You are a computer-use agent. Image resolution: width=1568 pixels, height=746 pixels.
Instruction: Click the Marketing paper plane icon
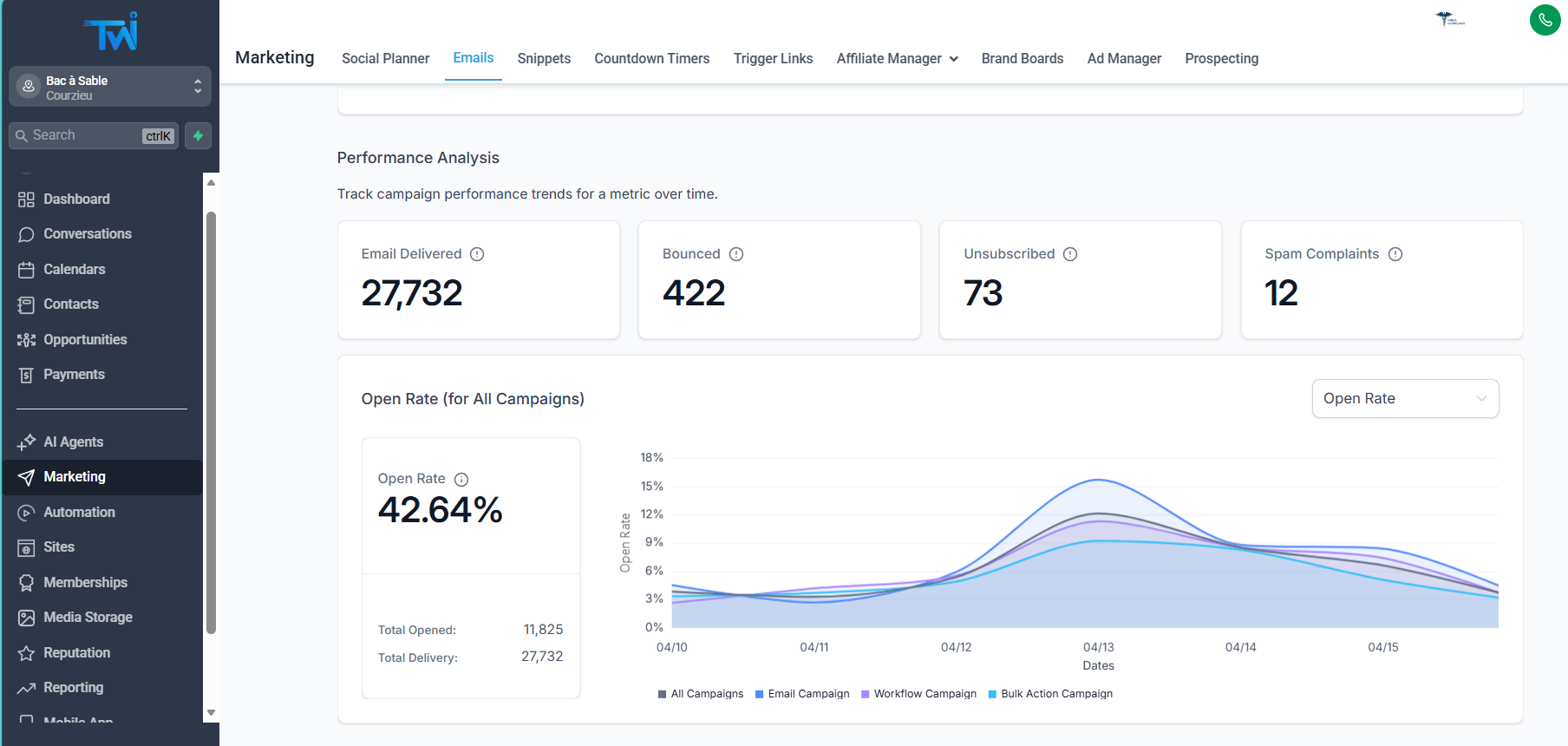26,477
